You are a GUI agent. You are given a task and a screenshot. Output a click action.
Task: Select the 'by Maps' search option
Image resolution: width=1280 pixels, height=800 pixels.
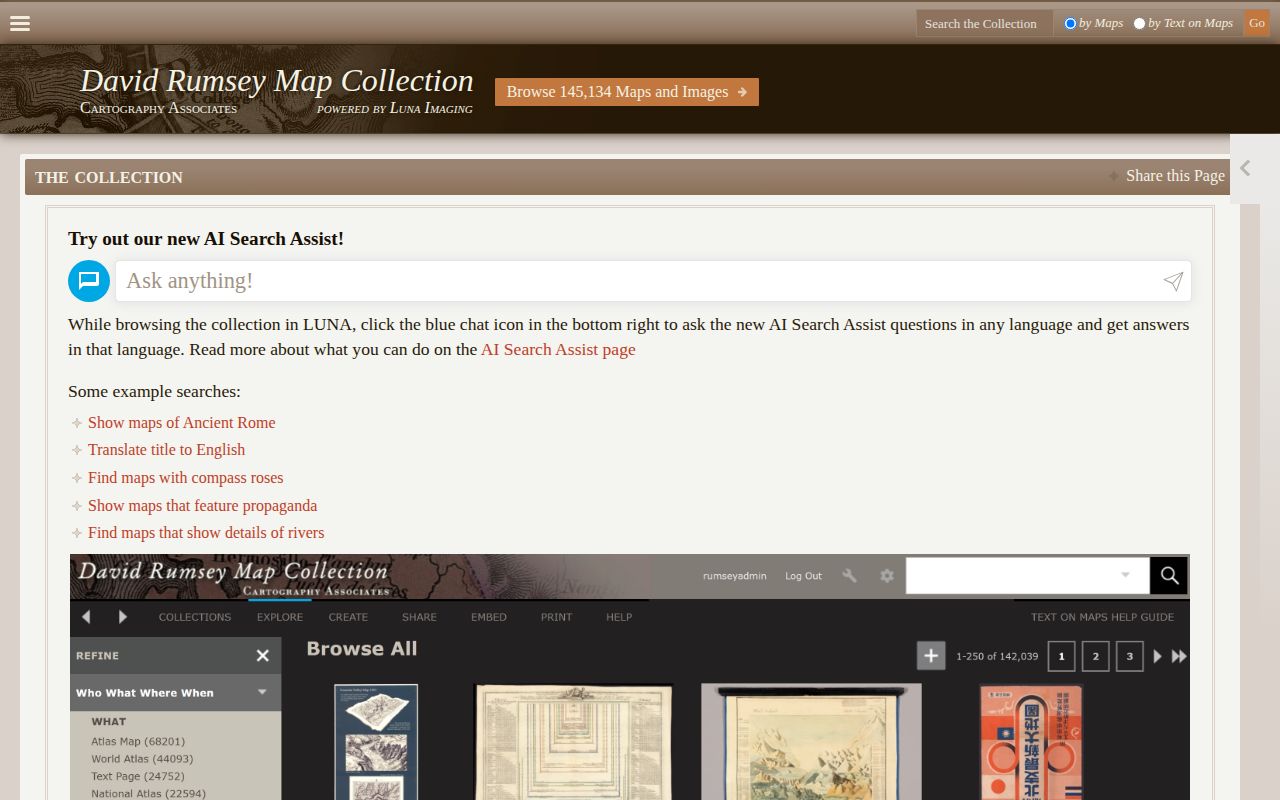(1070, 23)
